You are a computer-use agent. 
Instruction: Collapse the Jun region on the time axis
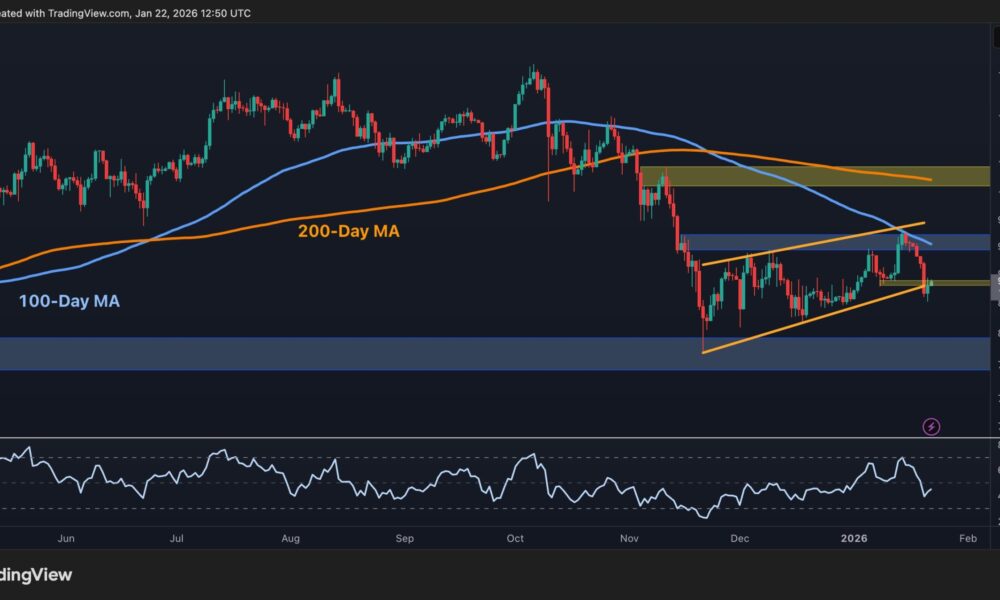coord(67,538)
